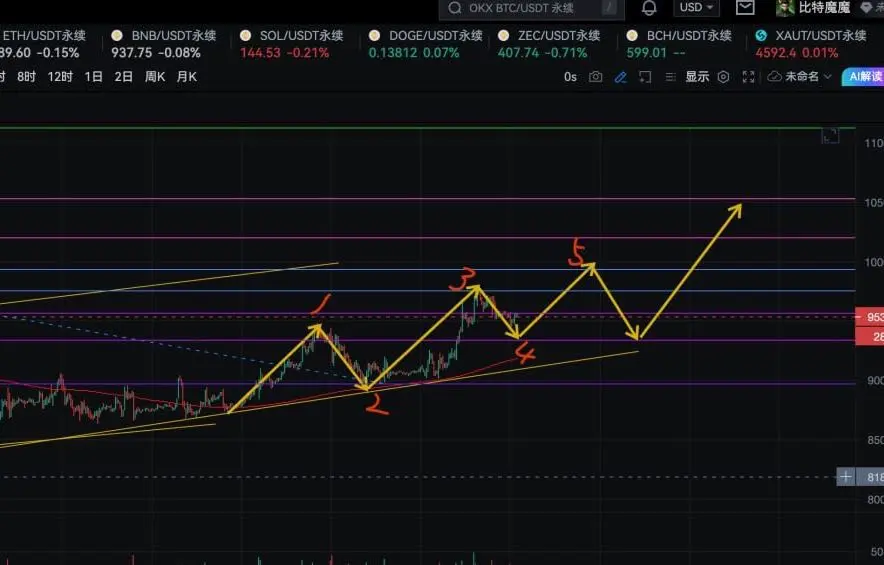Click DOGE price 0.13812

393,53
